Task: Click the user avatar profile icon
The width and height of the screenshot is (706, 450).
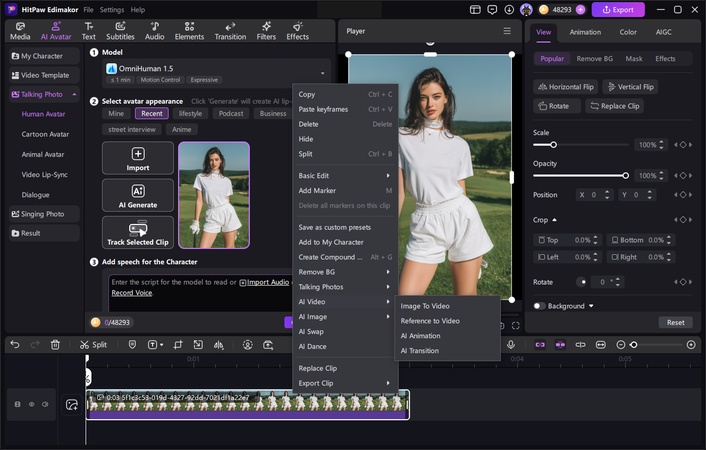Action: pos(526,9)
